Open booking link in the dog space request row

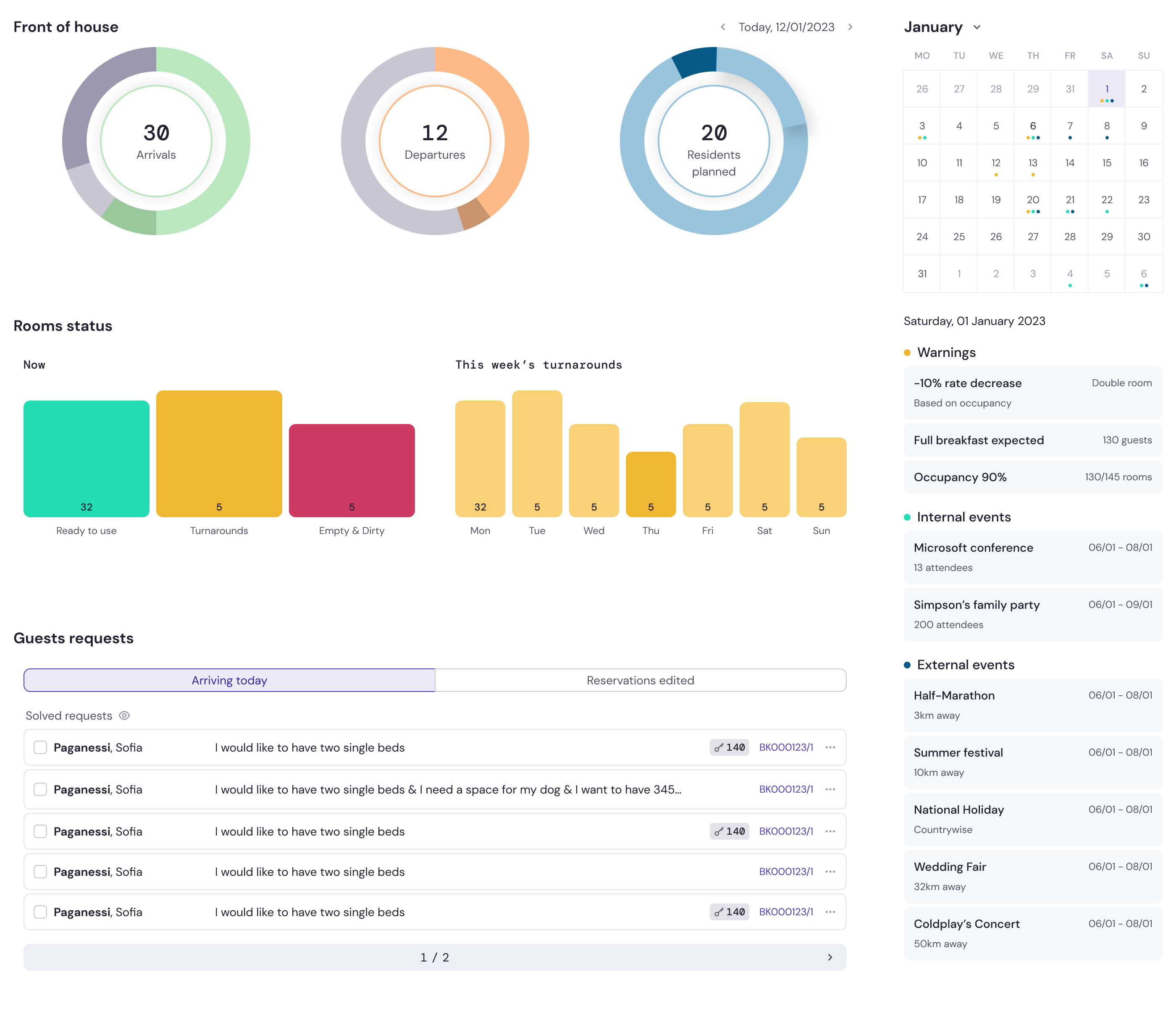tap(786, 789)
